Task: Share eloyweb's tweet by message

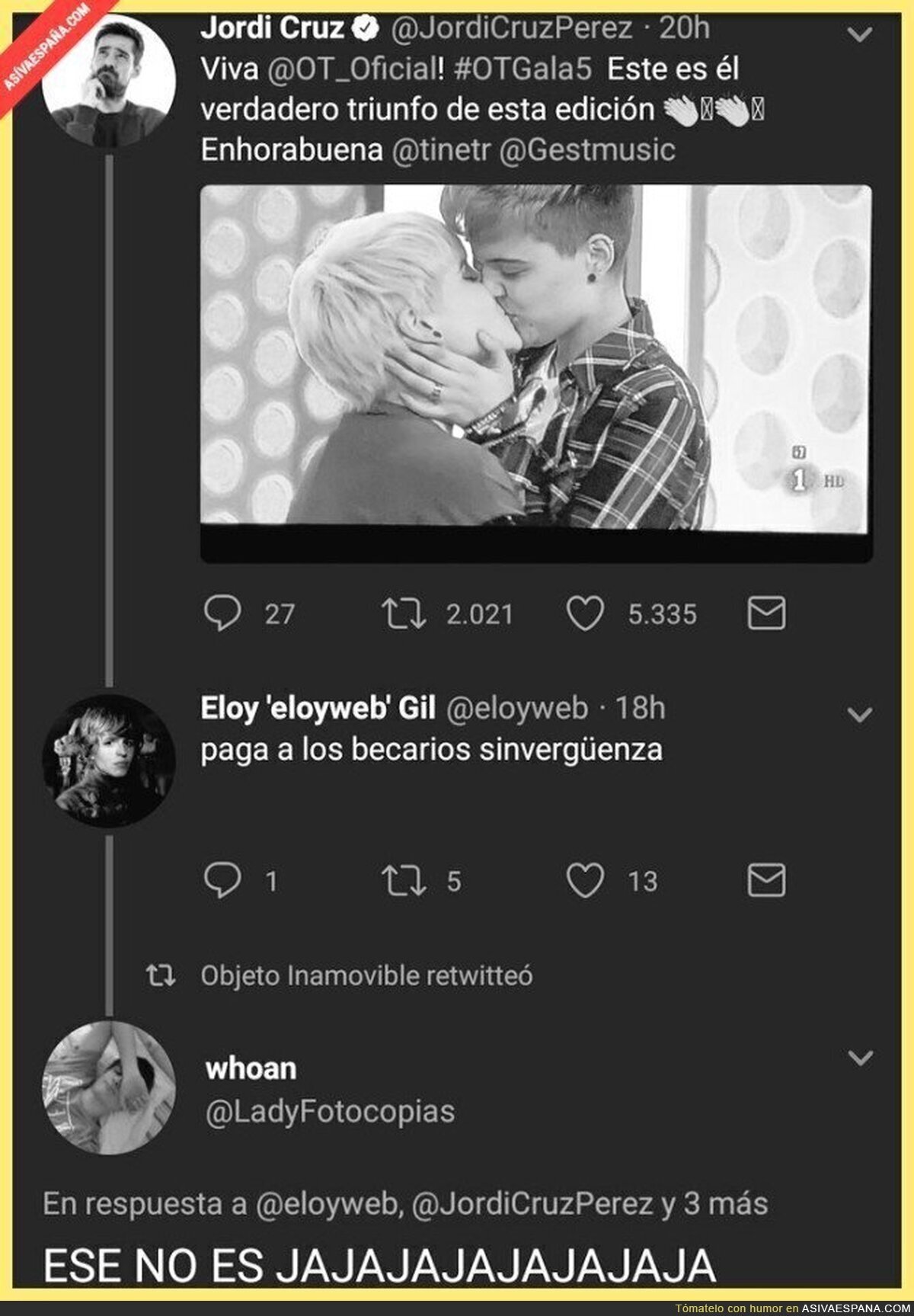Action: coord(766,881)
